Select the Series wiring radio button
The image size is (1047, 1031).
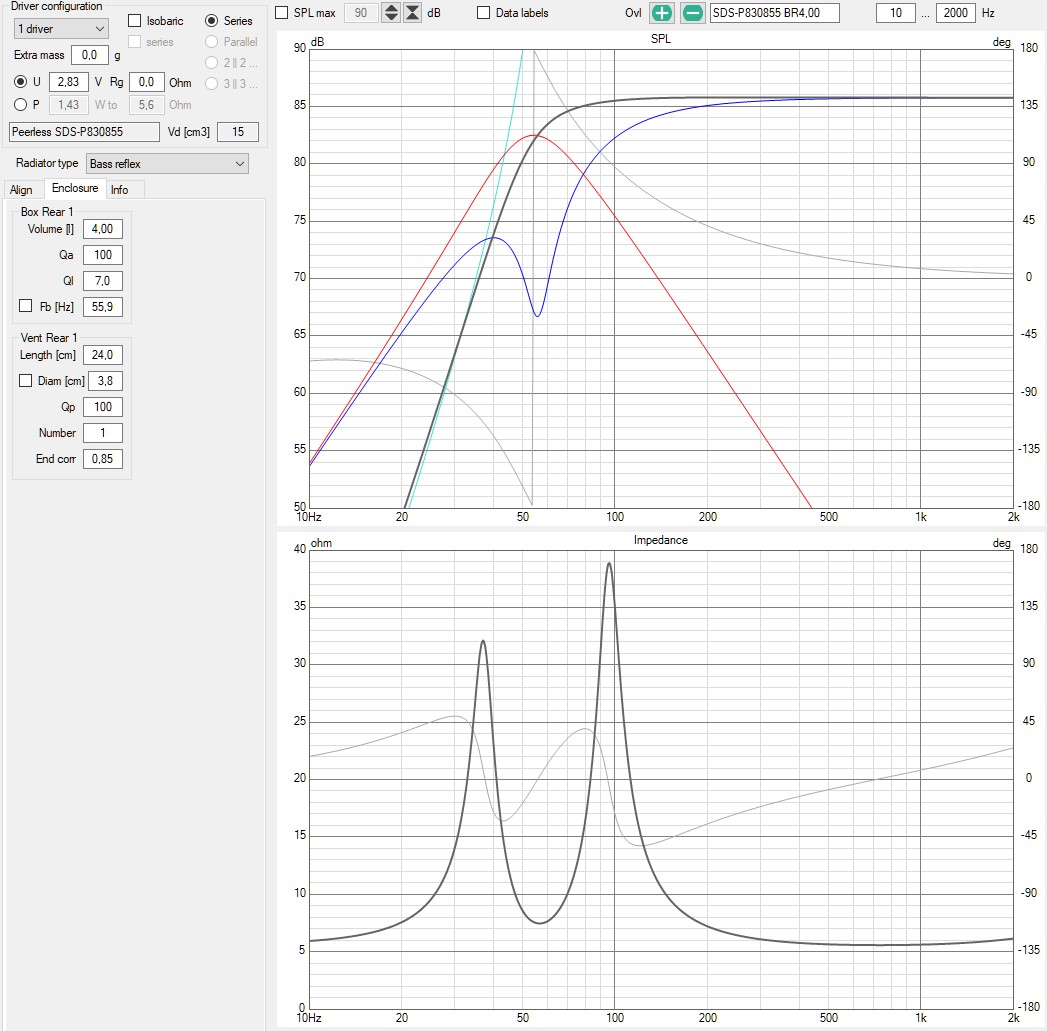(x=211, y=21)
